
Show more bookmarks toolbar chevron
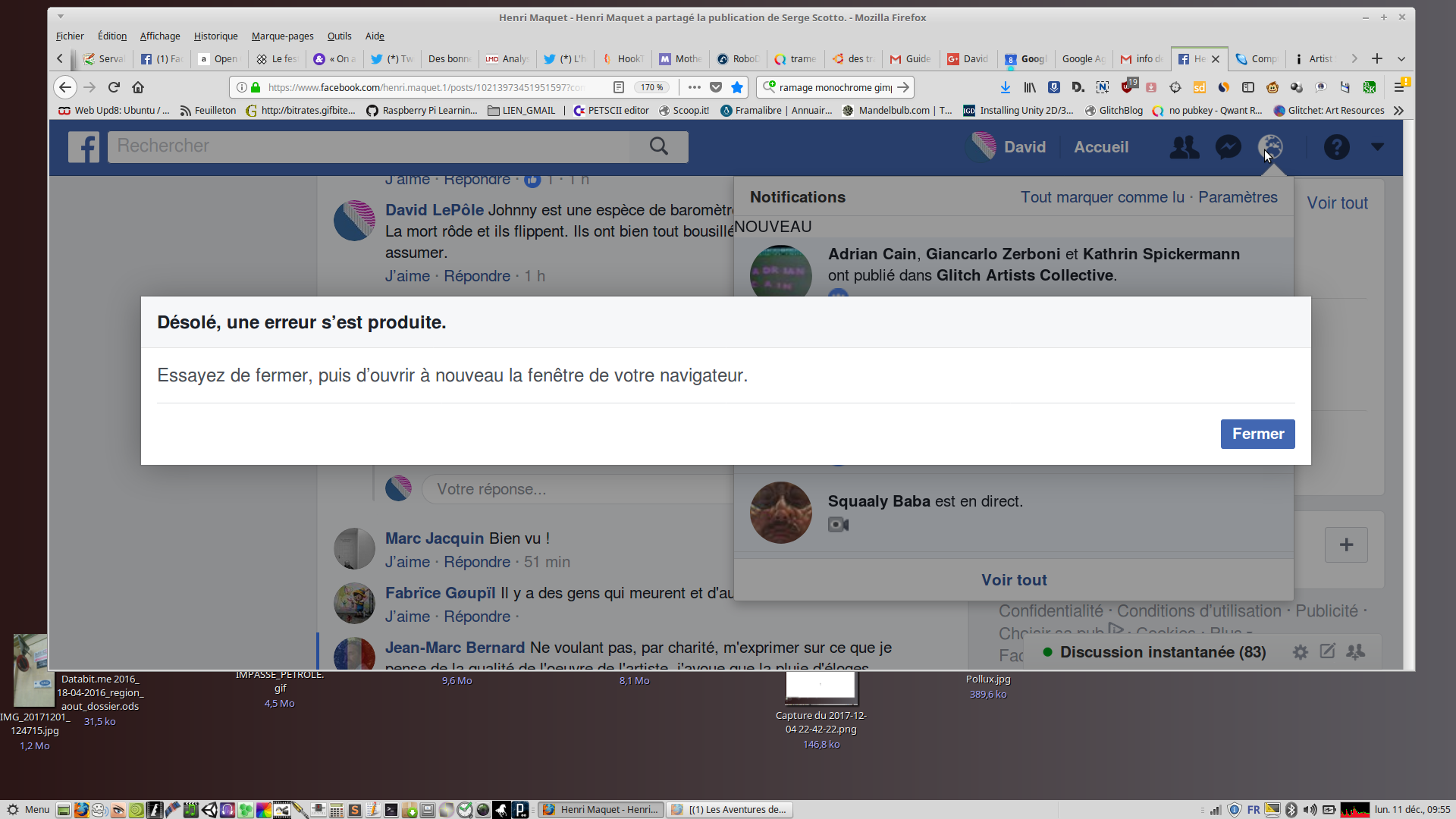point(1398,111)
